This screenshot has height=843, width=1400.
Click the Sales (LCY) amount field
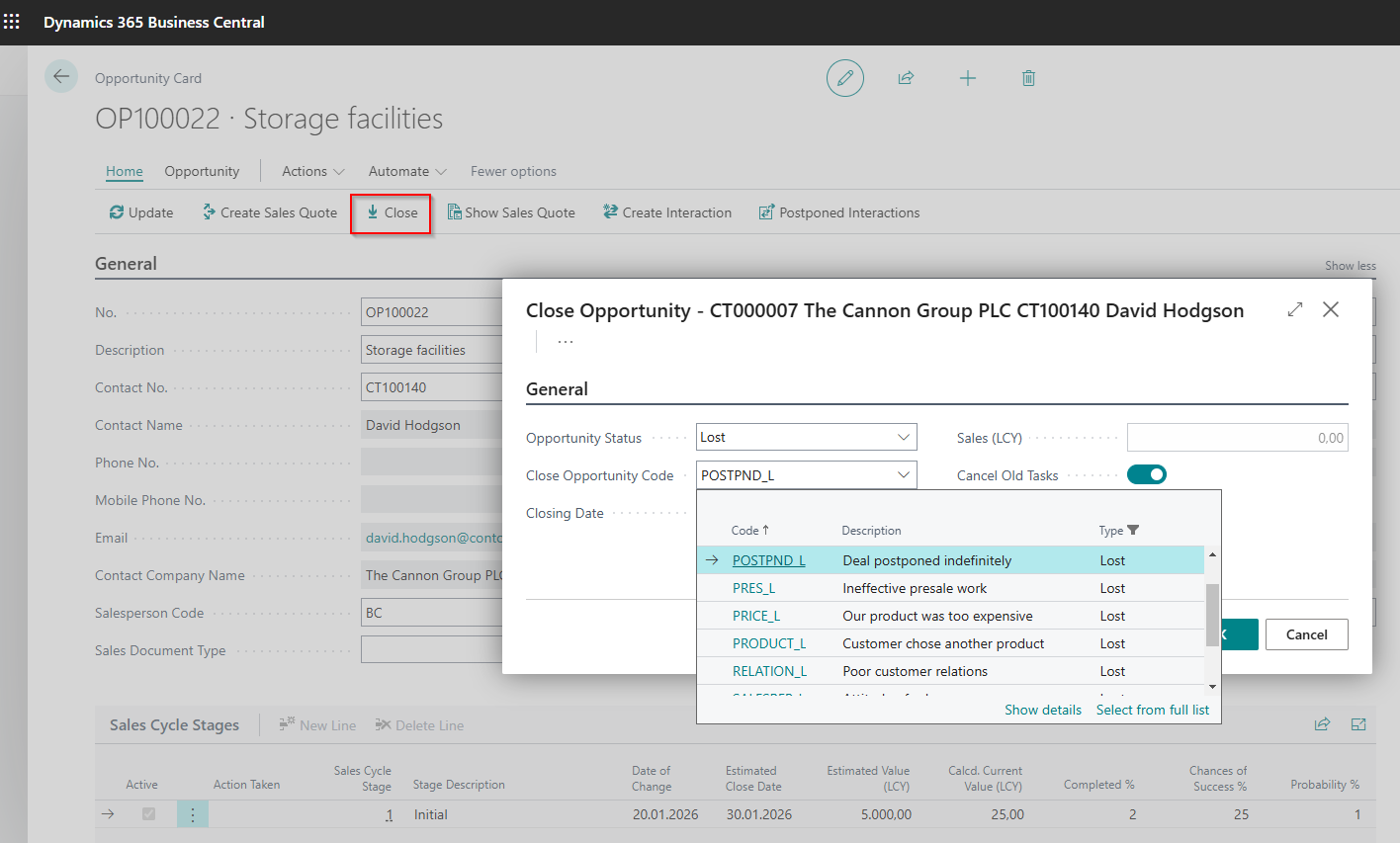point(1238,438)
